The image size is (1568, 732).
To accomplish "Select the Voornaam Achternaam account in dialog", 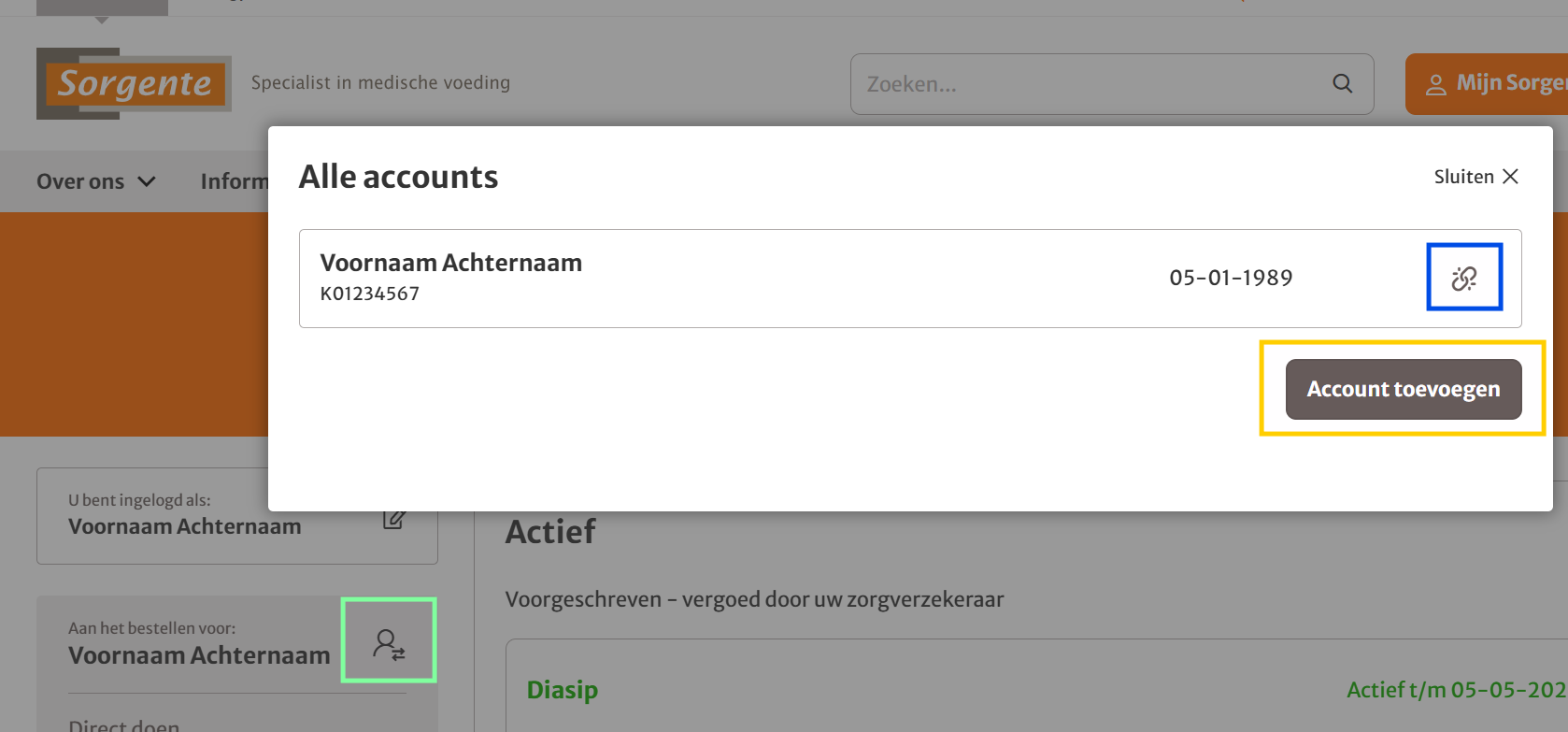I will [x=450, y=263].
